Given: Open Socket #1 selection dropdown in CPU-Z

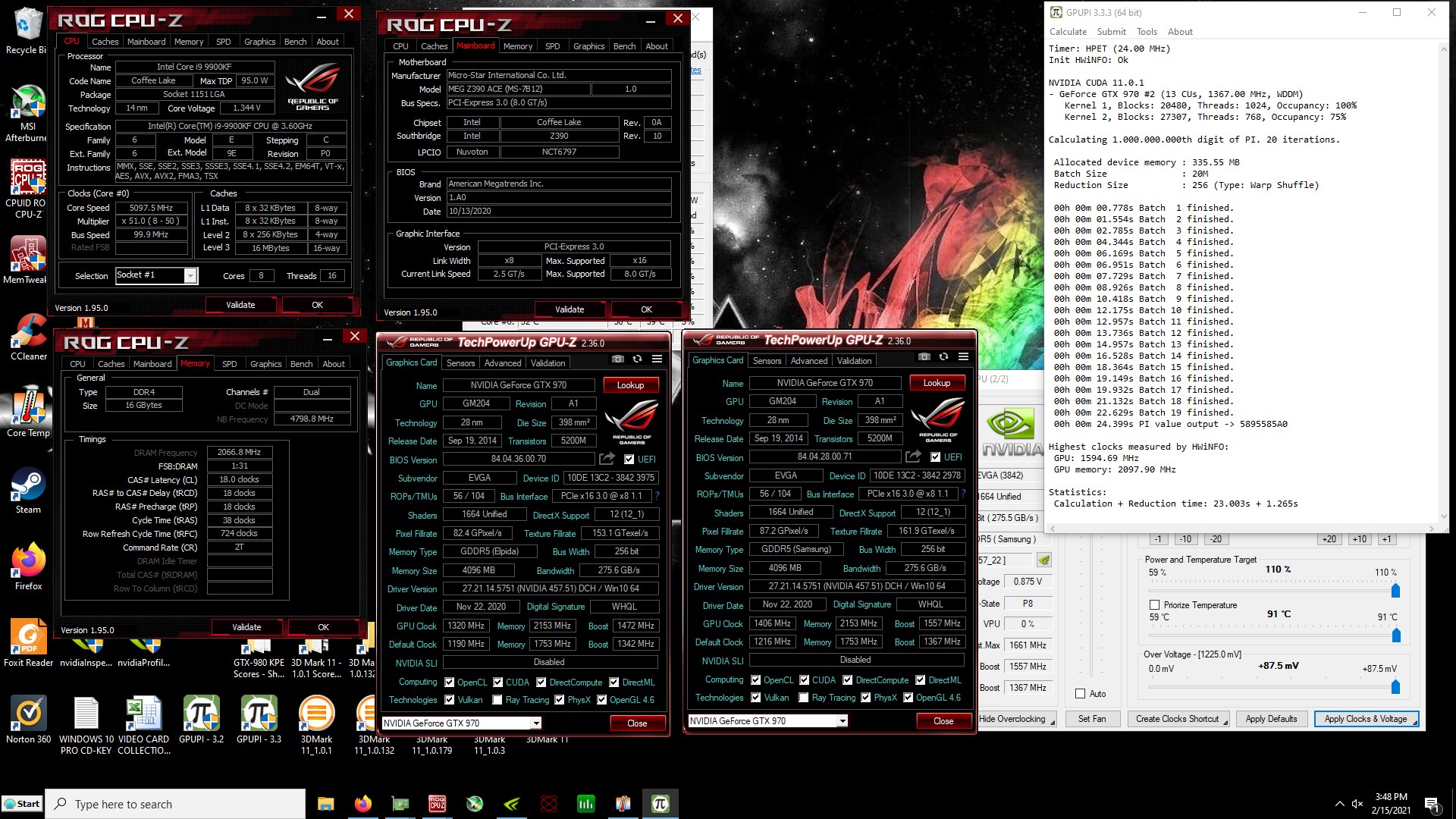Looking at the screenshot, I should tap(190, 275).
